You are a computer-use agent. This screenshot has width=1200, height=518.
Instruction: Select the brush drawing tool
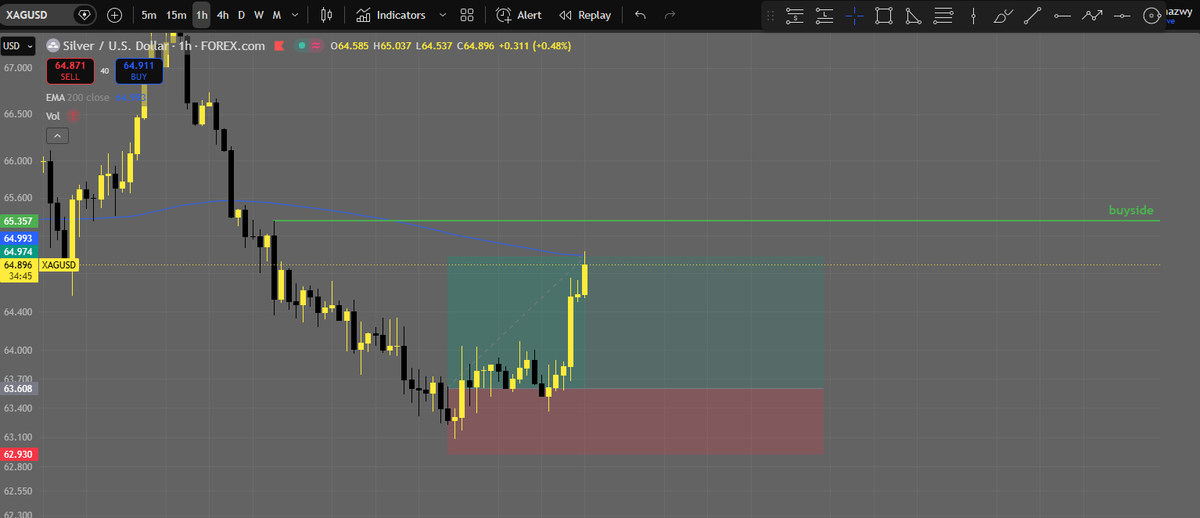click(1003, 15)
